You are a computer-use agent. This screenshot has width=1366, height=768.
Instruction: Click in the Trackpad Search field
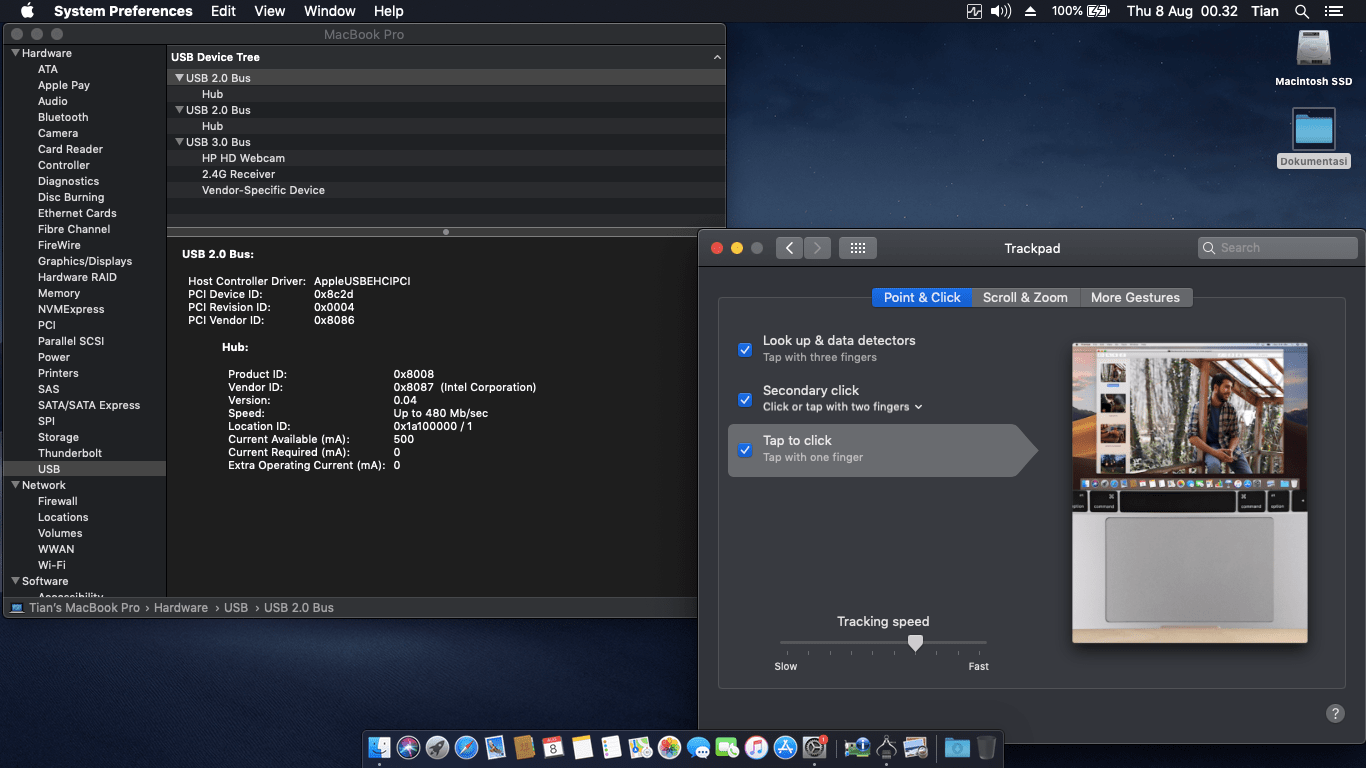click(1278, 248)
